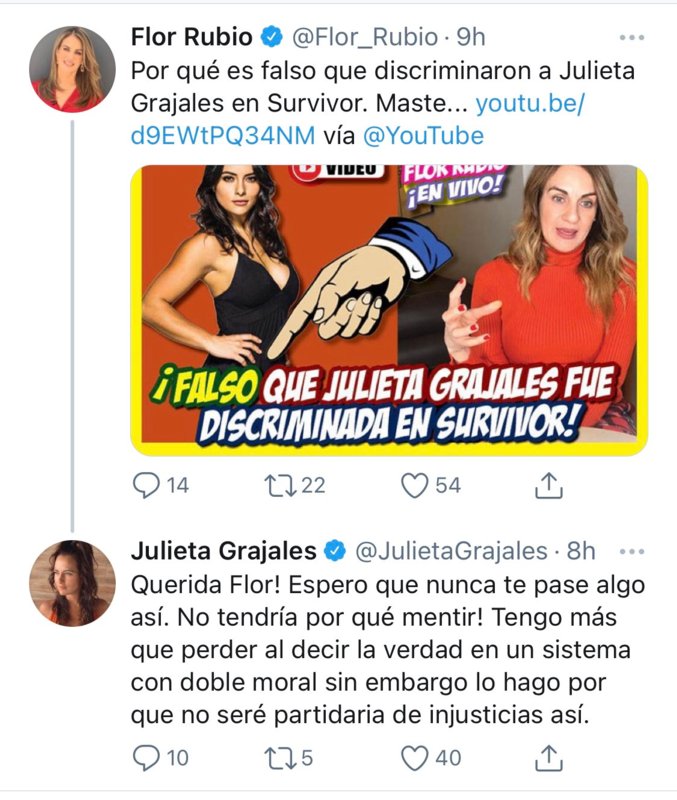Image resolution: width=677 pixels, height=800 pixels.
Task: Open the @YouTube mention link
Action: (x=423, y=136)
